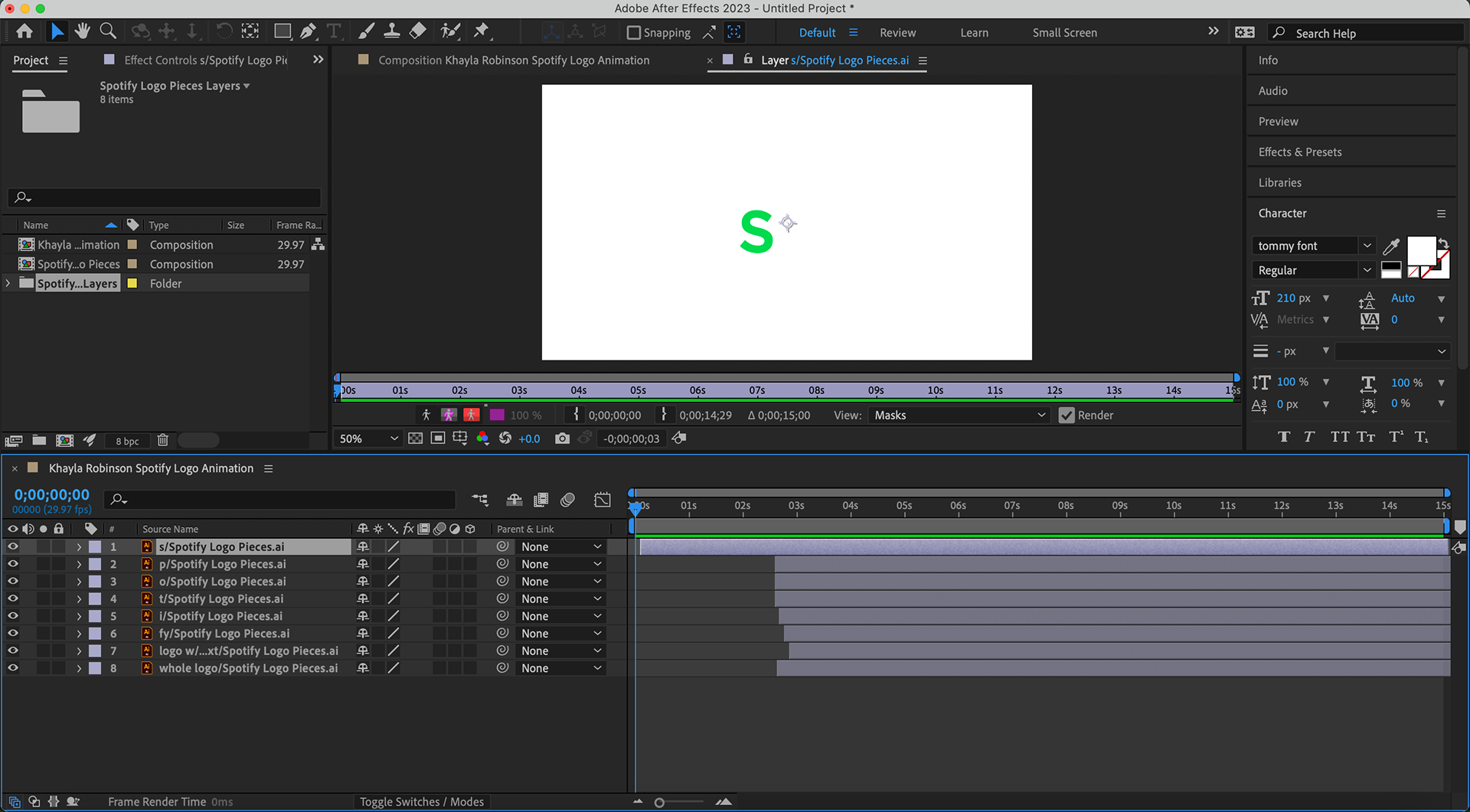Select the Zoom magnifier tool
1470x812 pixels.
pos(109,31)
